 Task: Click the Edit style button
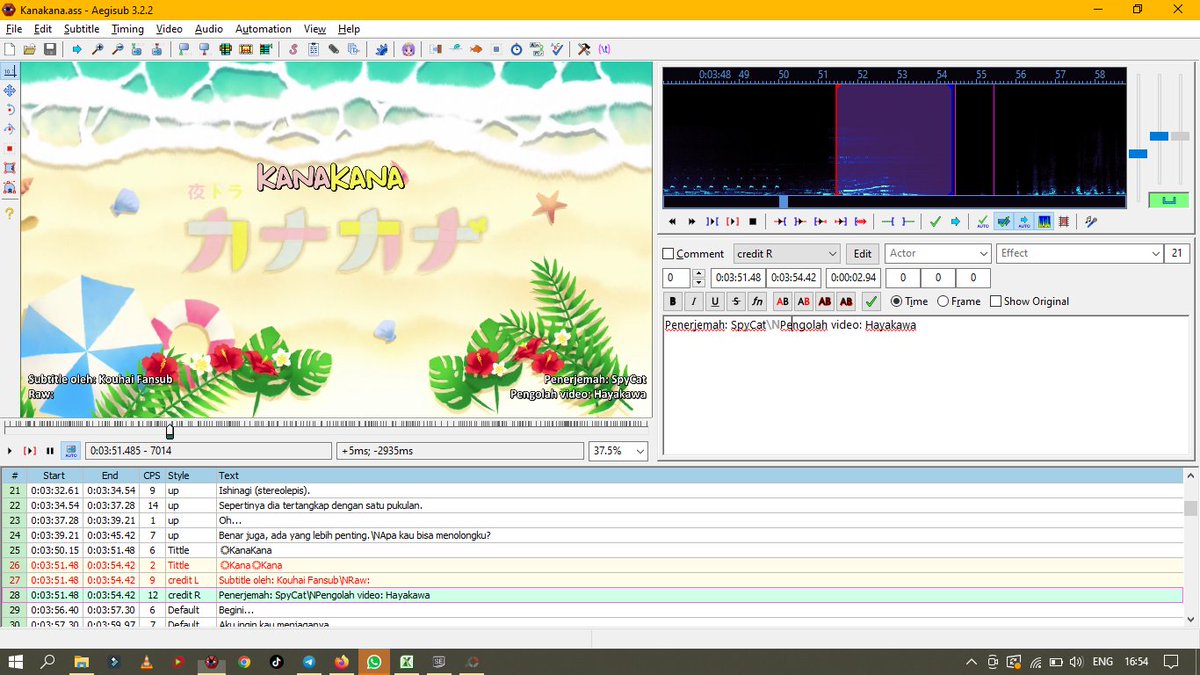[x=862, y=254]
